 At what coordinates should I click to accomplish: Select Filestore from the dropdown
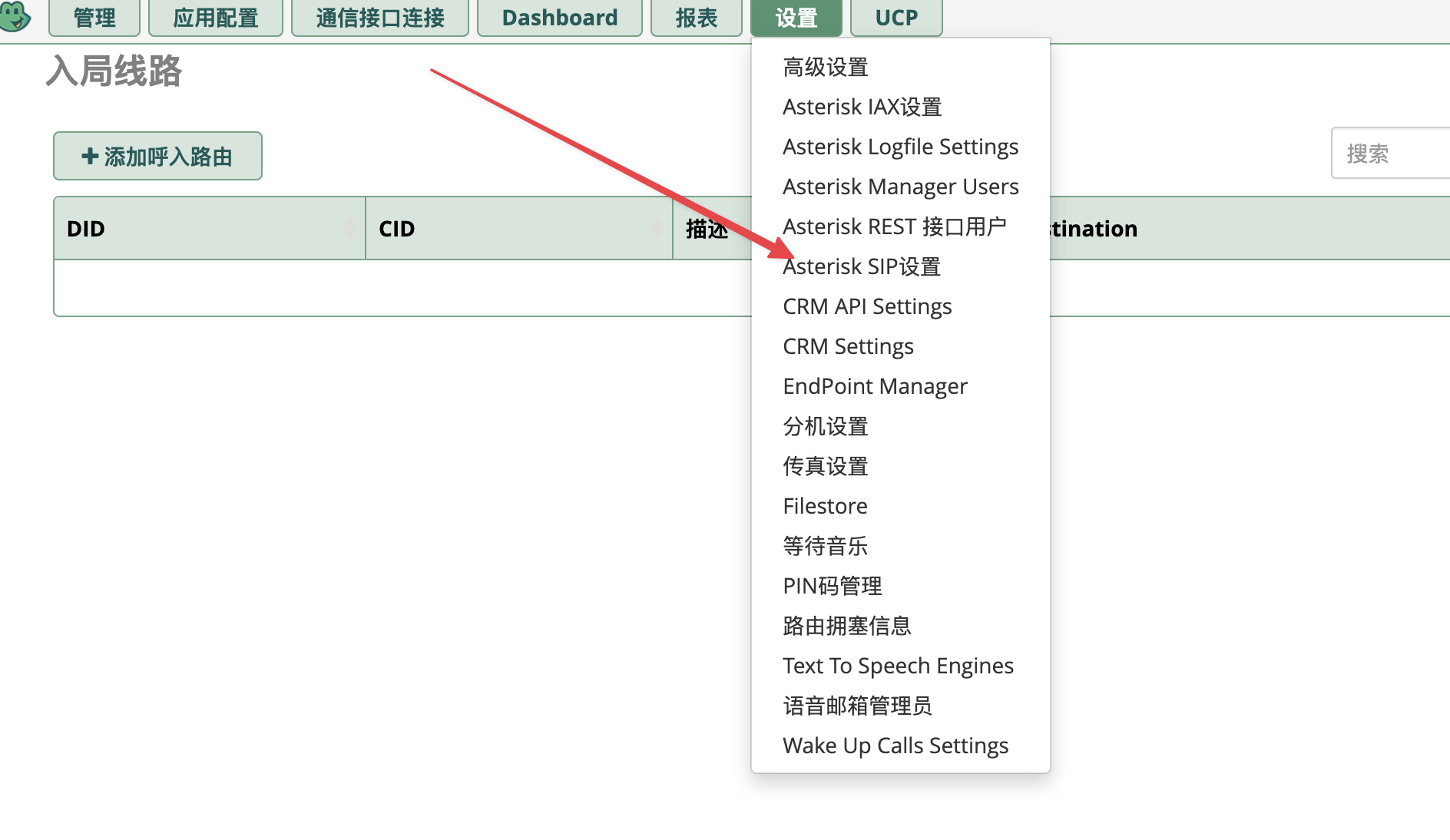click(825, 506)
